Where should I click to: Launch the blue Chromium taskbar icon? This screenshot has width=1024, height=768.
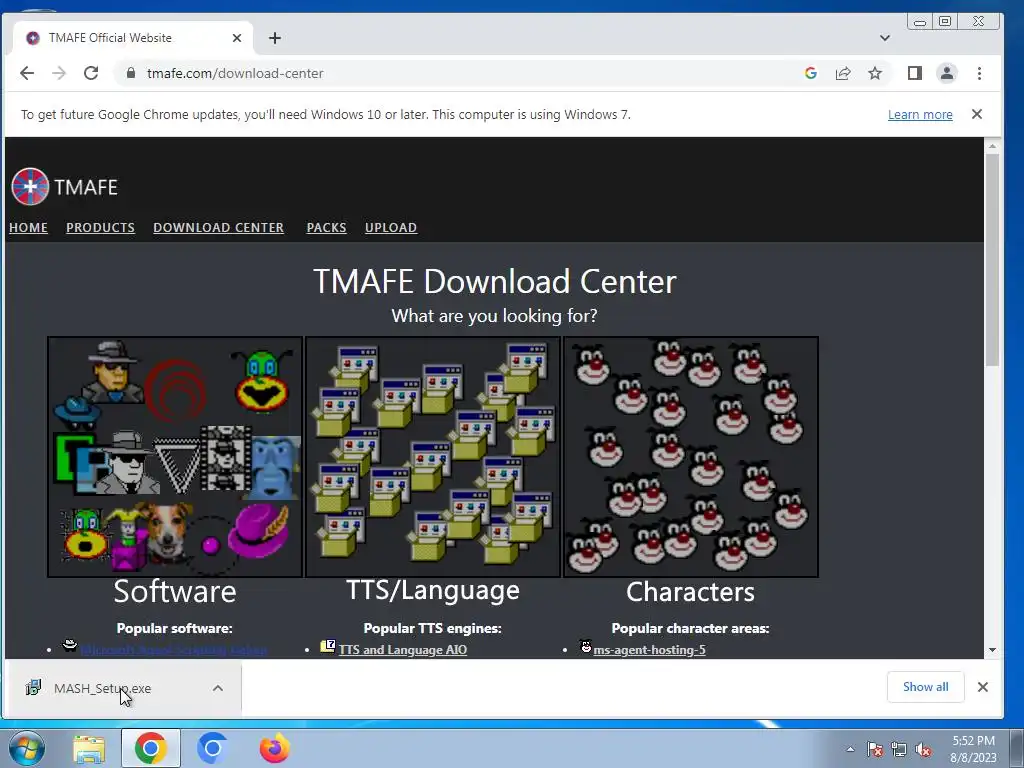[x=212, y=748]
